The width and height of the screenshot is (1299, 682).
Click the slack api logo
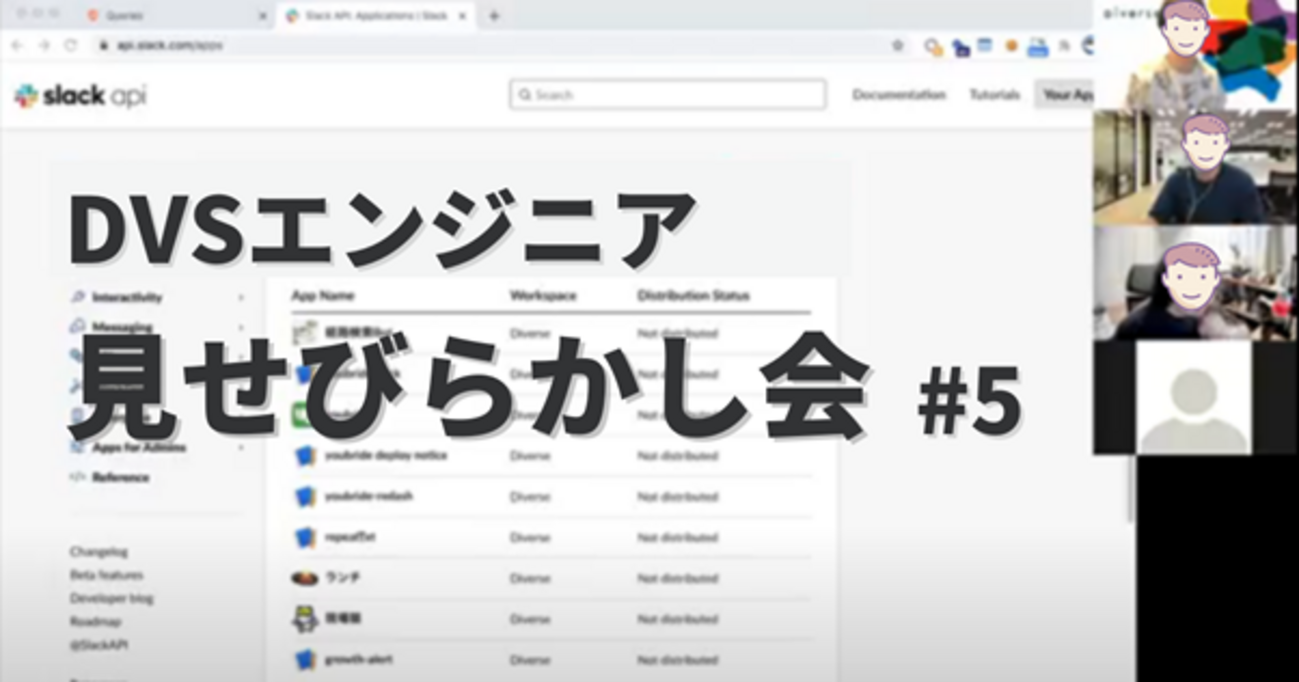coord(80,96)
